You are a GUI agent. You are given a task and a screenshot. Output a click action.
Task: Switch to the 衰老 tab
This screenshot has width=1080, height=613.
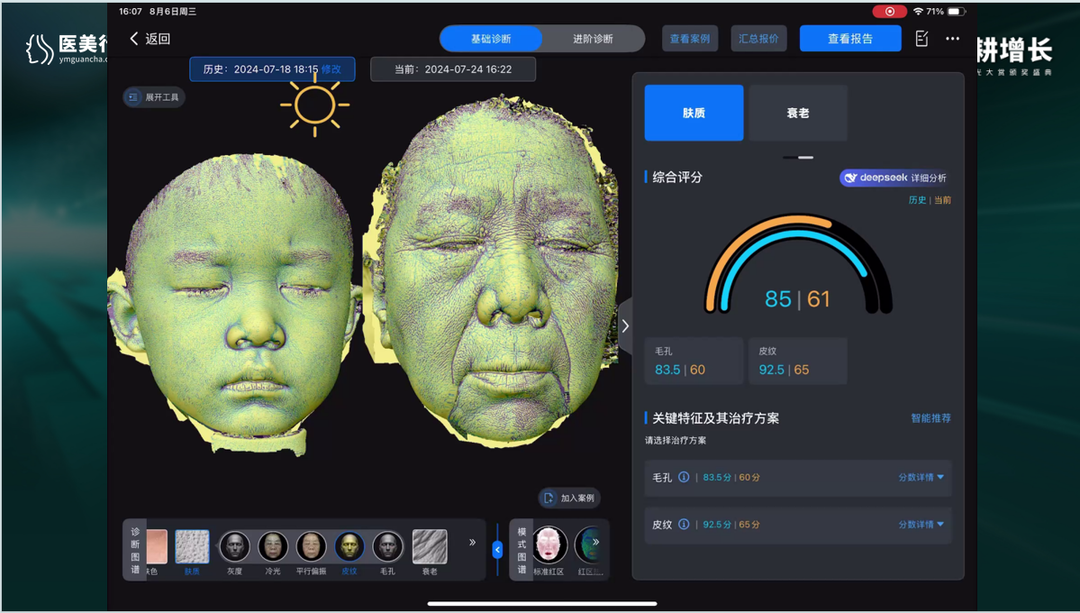tap(798, 112)
